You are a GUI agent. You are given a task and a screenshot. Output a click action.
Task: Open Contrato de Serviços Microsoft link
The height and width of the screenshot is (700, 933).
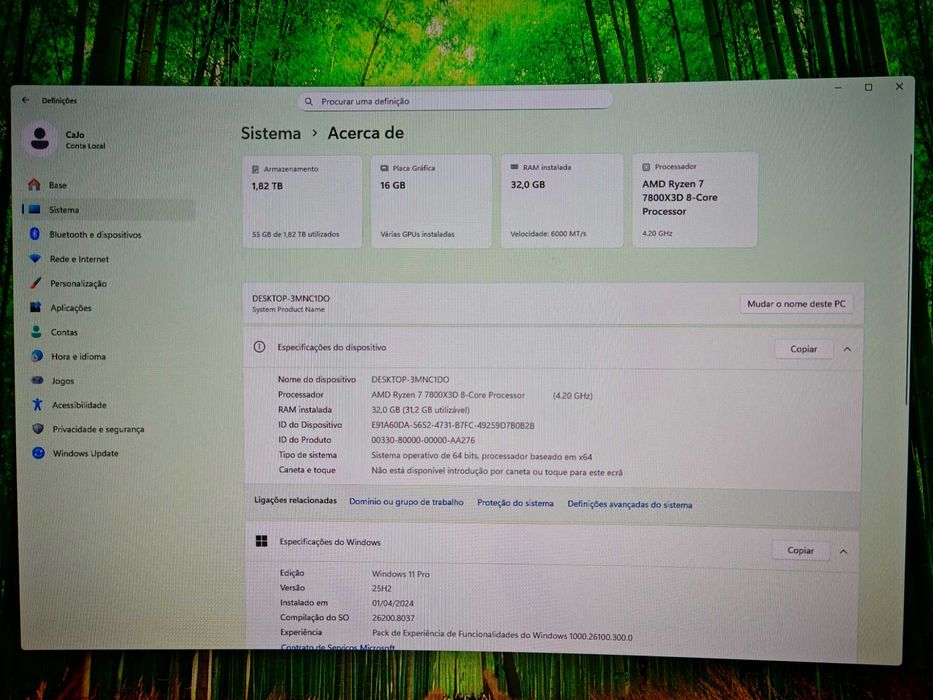coord(337,647)
